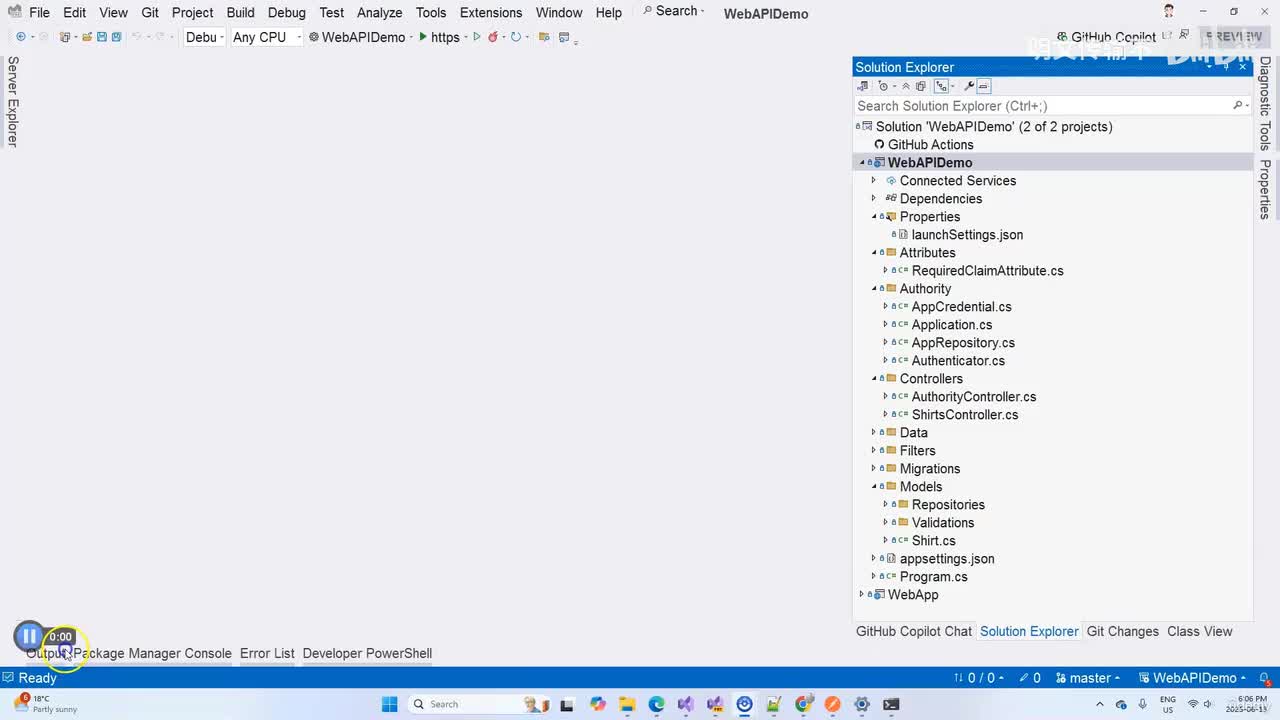Open the Developer PowerShell tab
The width and height of the screenshot is (1280, 720).
367,653
